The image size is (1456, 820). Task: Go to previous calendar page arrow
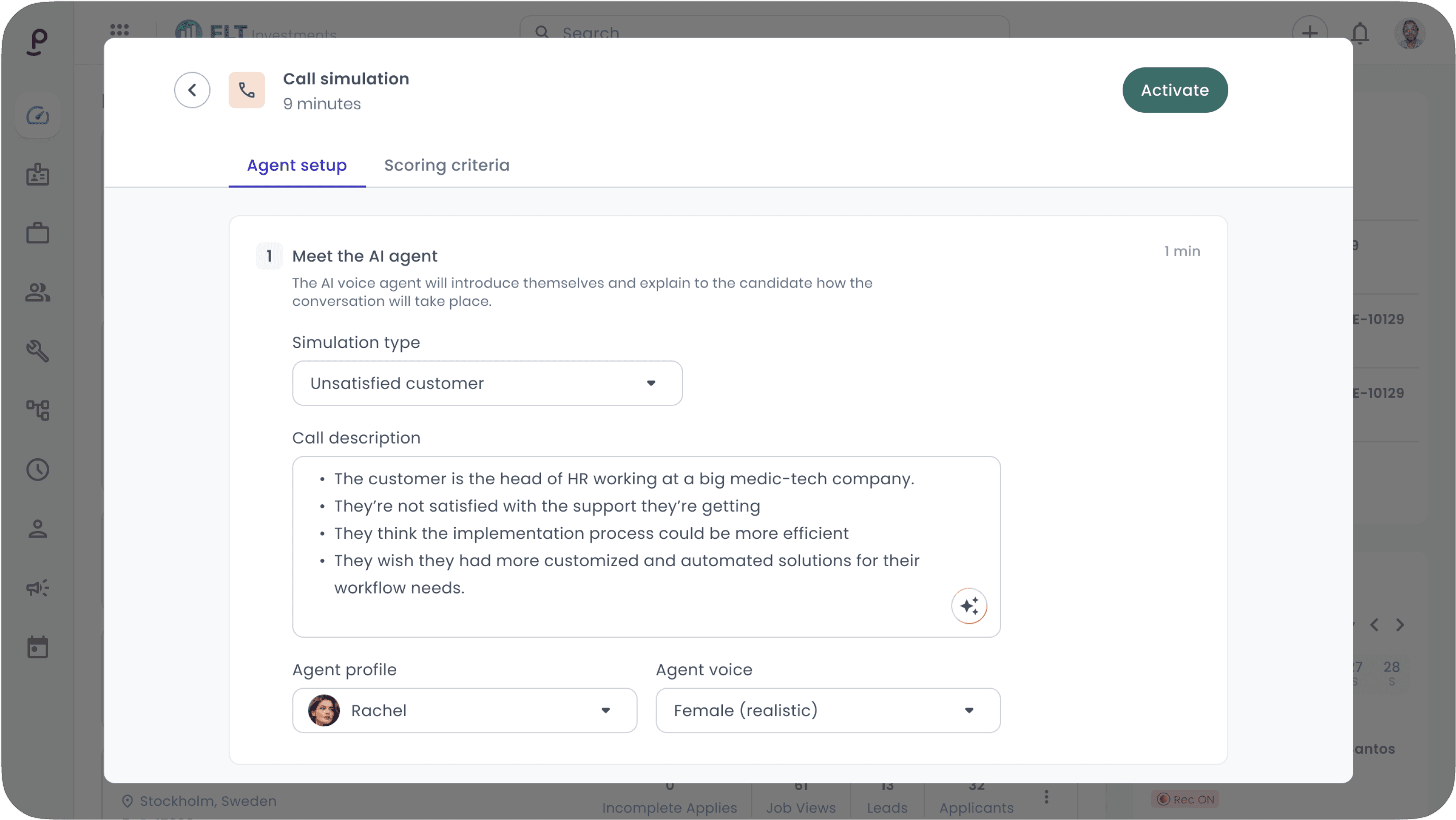[x=1374, y=625]
